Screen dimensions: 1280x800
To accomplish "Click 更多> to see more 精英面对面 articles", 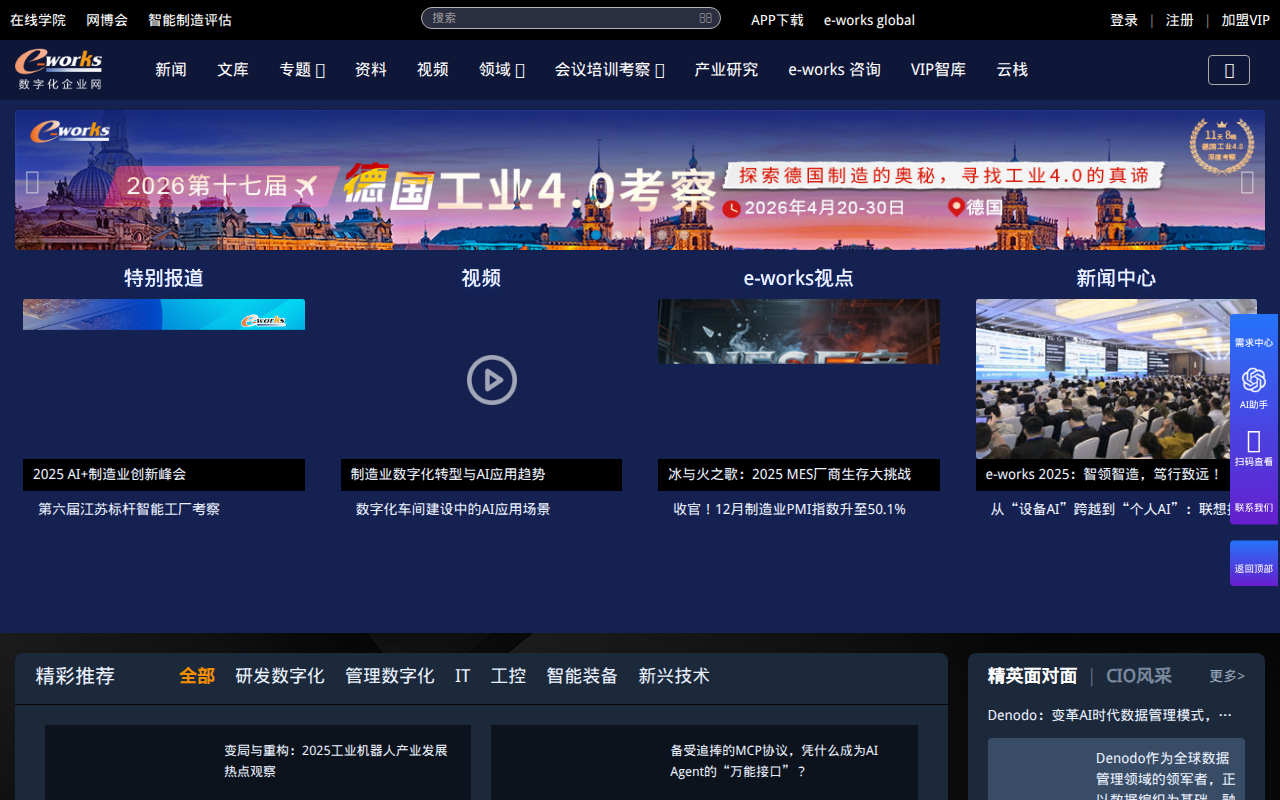I will click(x=1225, y=676).
